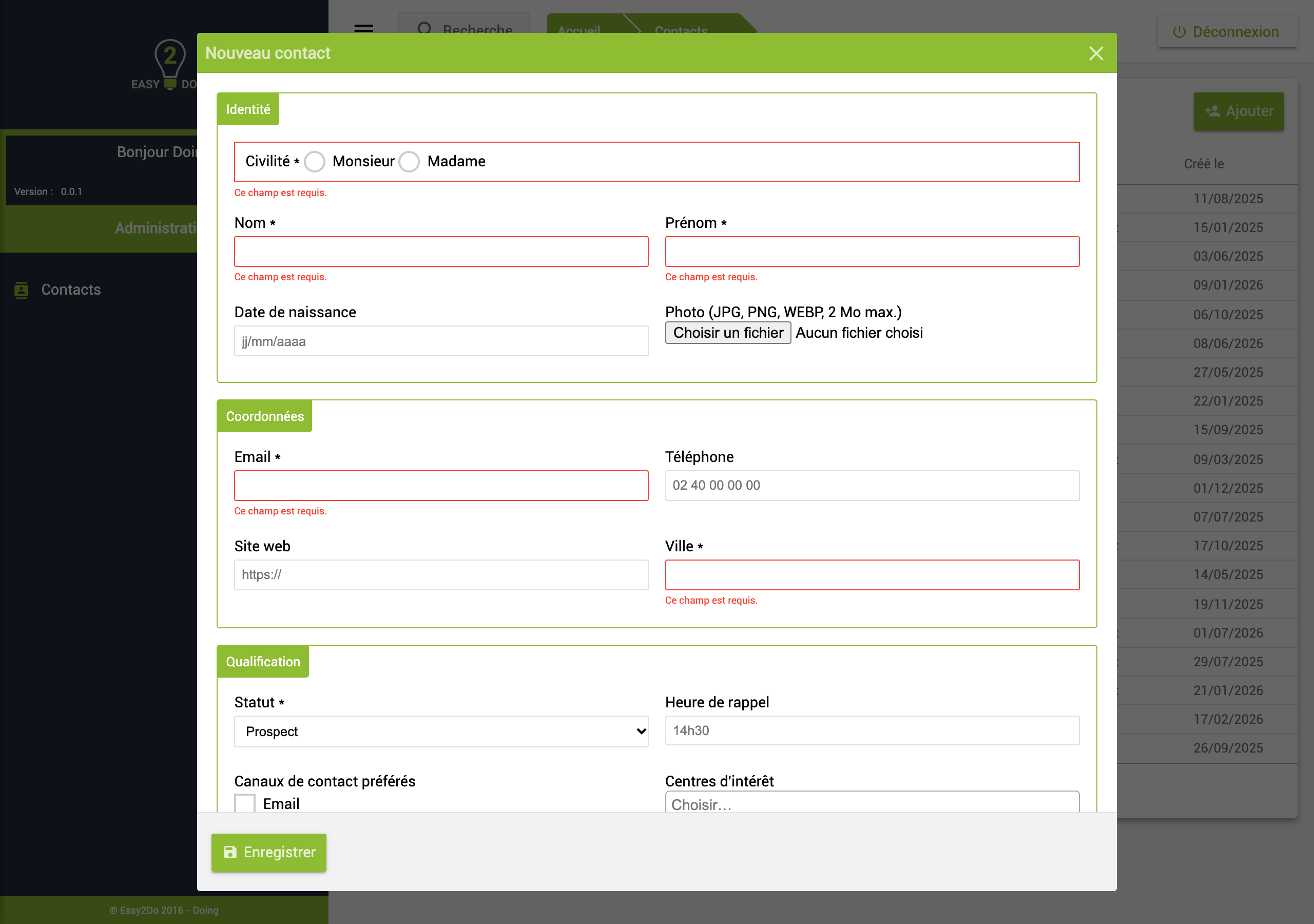Select the Madame radio button
Viewport: 1314px width, 924px height.
pos(409,161)
